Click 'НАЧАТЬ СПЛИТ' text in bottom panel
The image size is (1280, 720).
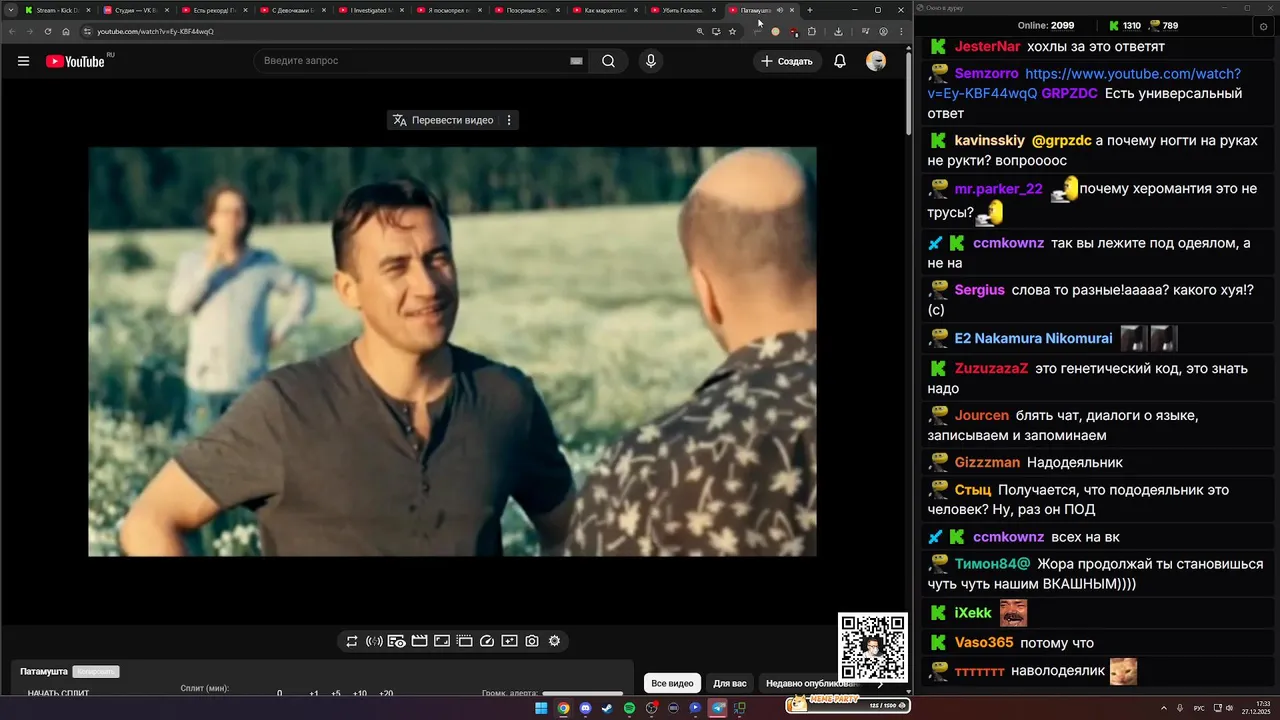click(x=58, y=694)
